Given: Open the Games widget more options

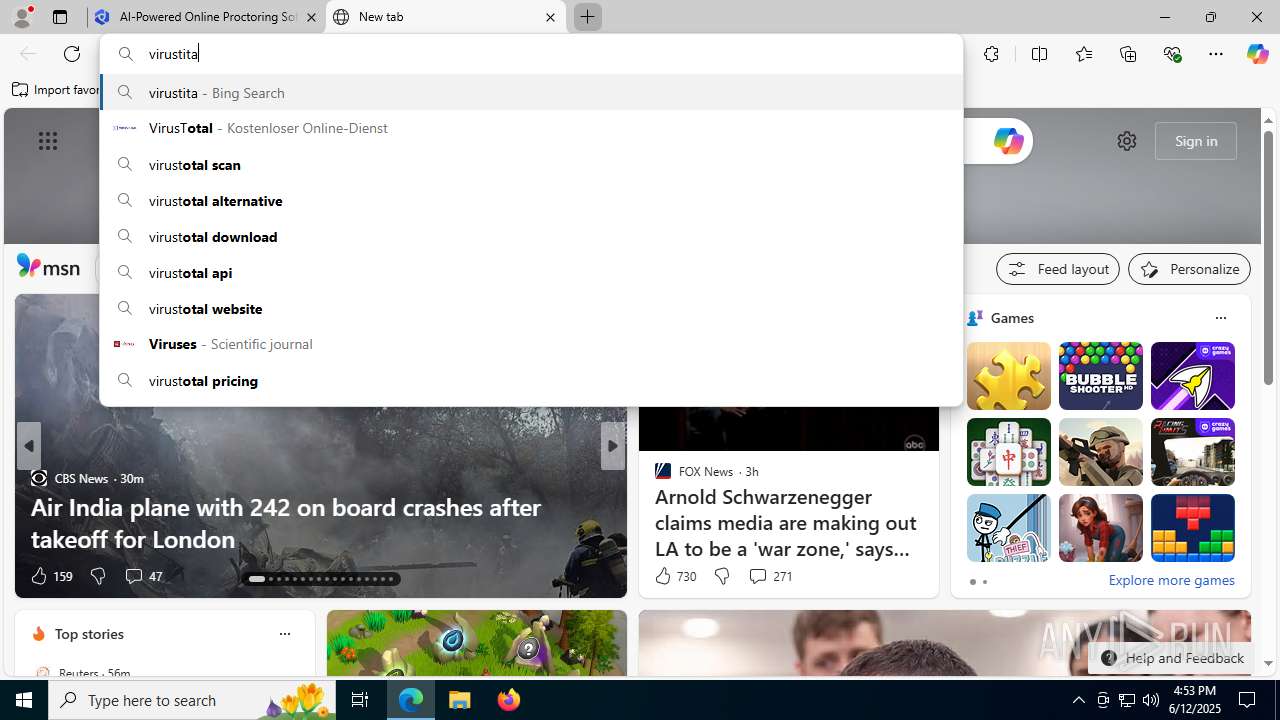Looking at the screenshot, I should click(1220, 318).
